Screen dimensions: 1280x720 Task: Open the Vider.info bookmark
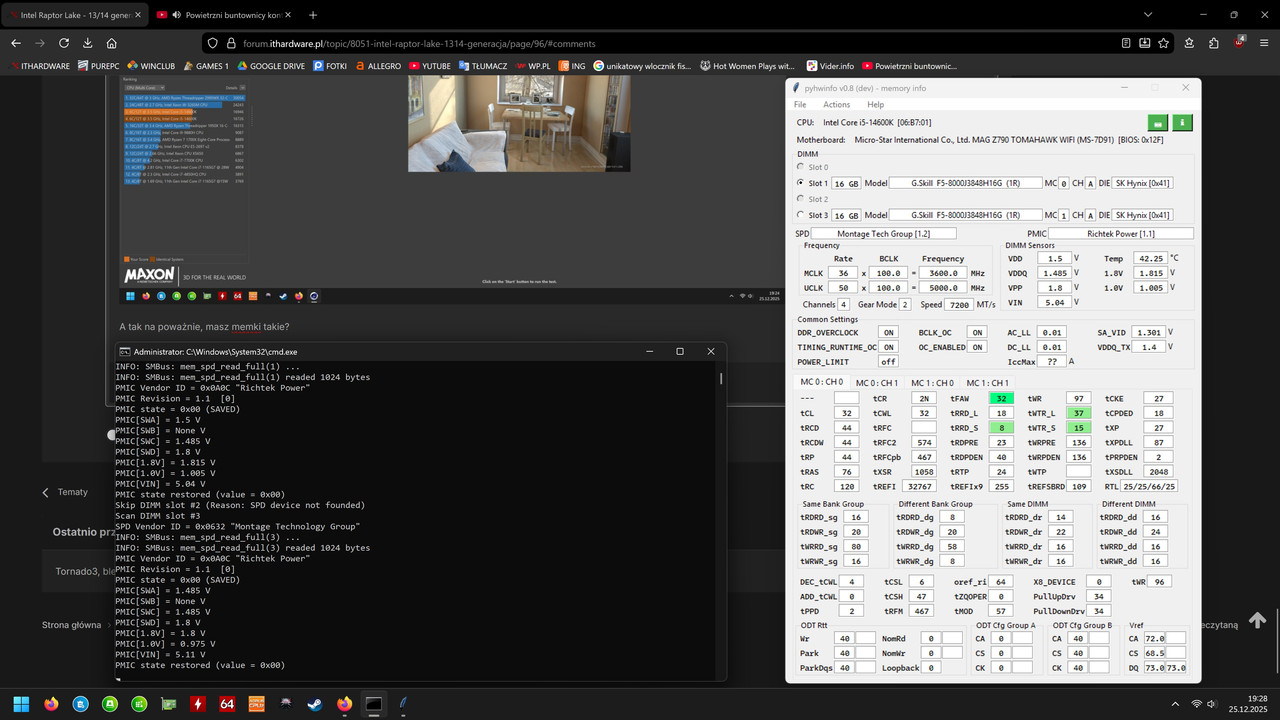click(829, 66)
